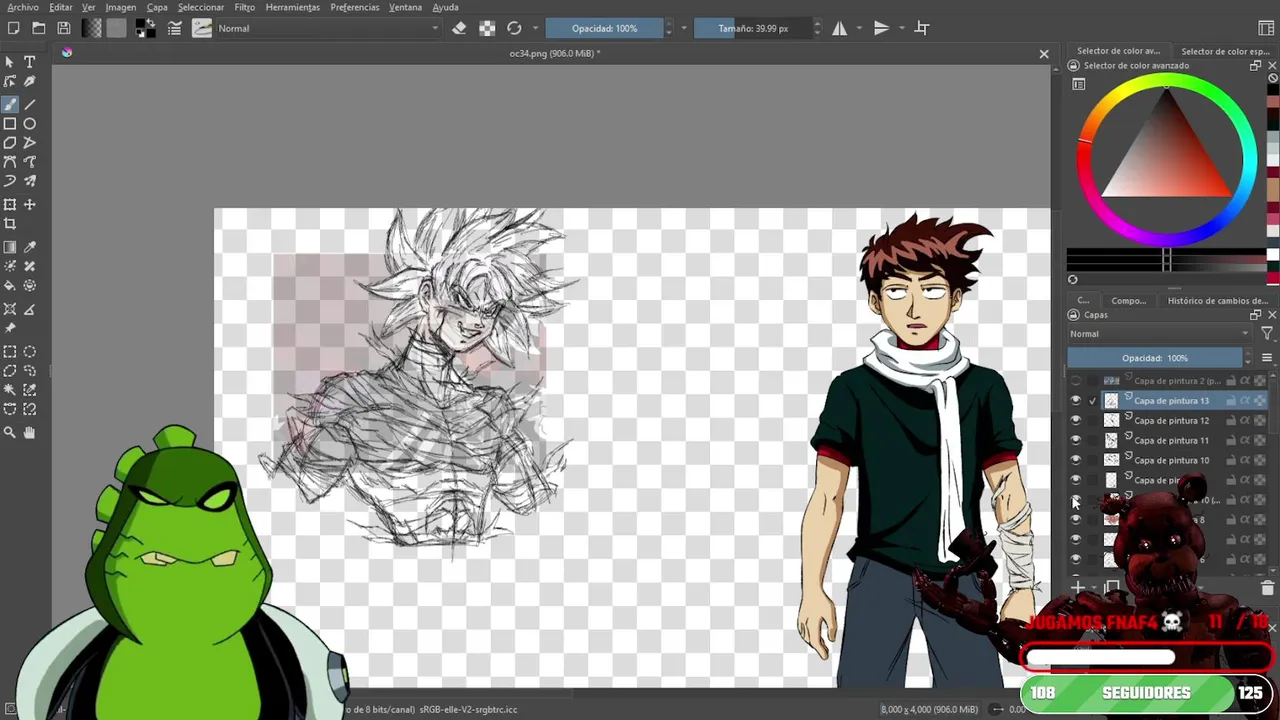The image size is (1280, 720).
Task: Select the Fill bucket tool
Action: pyautogui.click(x=10, y=286)
